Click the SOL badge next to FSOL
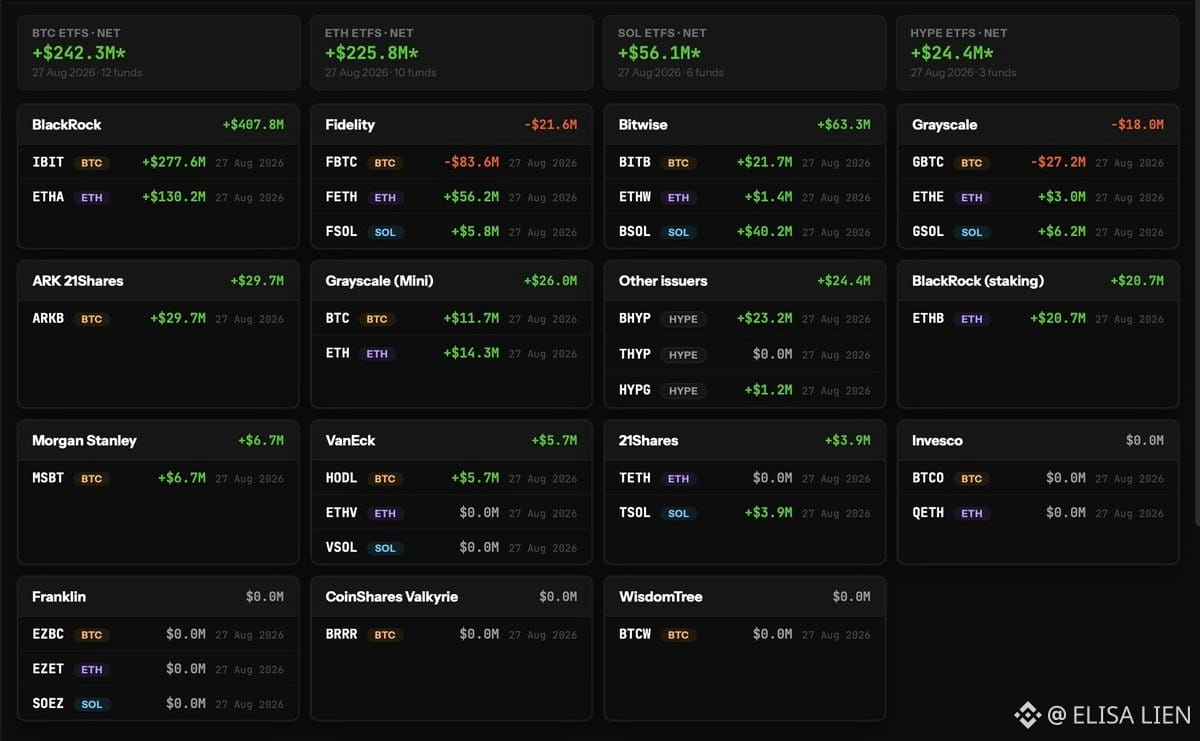Image resolution: width=1200 pixels, height=741 pixels. 385,232
